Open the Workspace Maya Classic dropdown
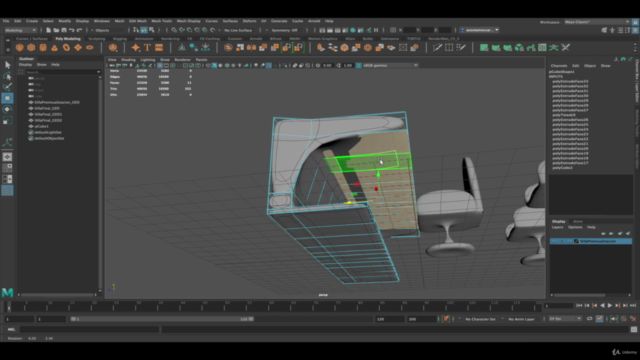The image size is (640, 360). [596, 22]
